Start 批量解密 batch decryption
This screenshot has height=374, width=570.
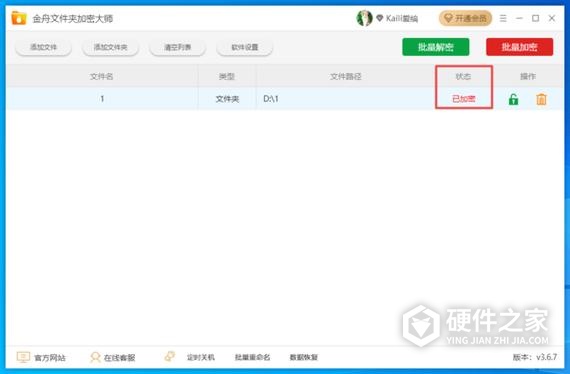click(435, 47)
